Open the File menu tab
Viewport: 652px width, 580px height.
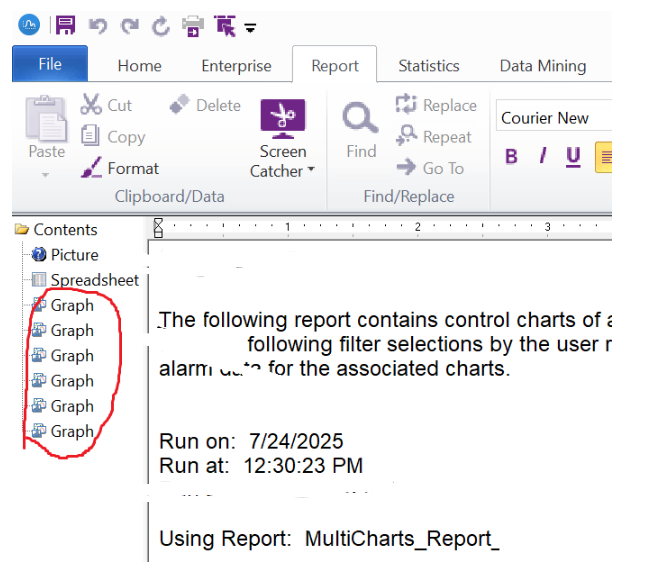(49, 65)
